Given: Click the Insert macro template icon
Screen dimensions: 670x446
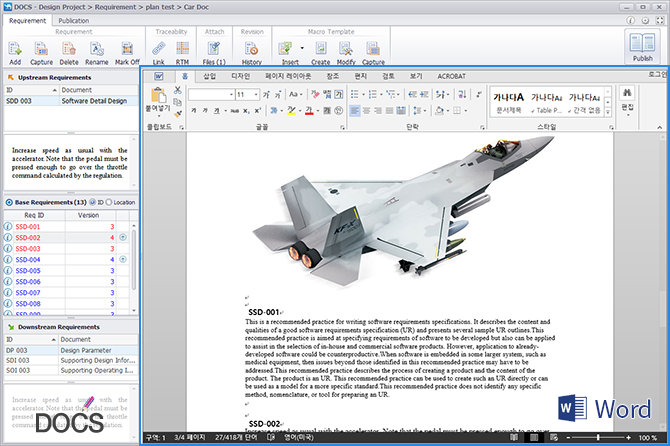Looking at the screenshot, I should click(285, 49).
